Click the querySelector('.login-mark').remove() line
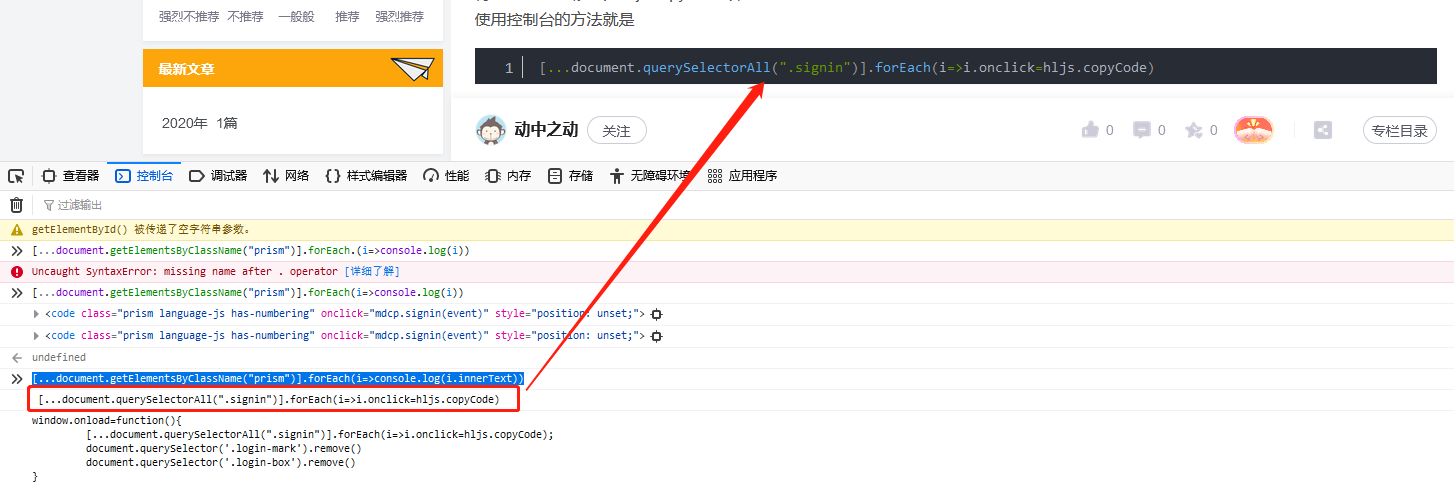The width and height of the screenshot is (1454, 486). tap(224, 449)
